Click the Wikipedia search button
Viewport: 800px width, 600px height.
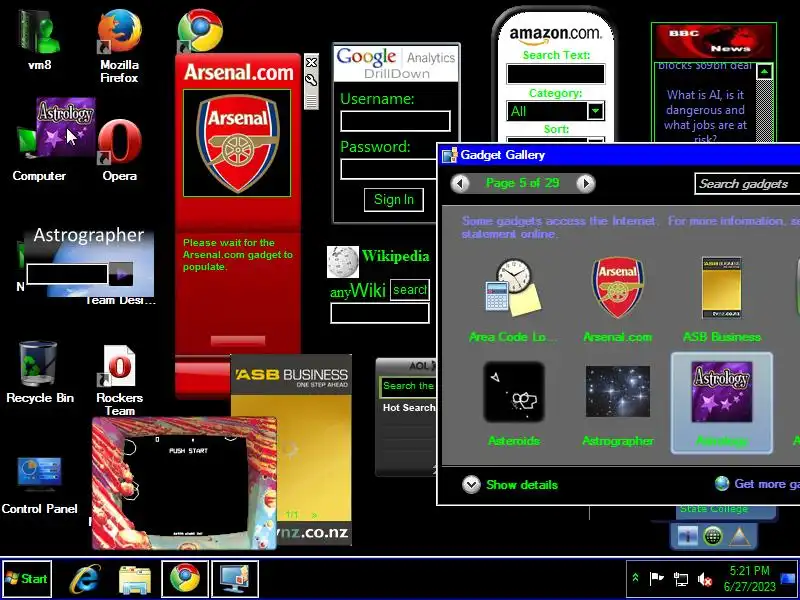point(410,290)
